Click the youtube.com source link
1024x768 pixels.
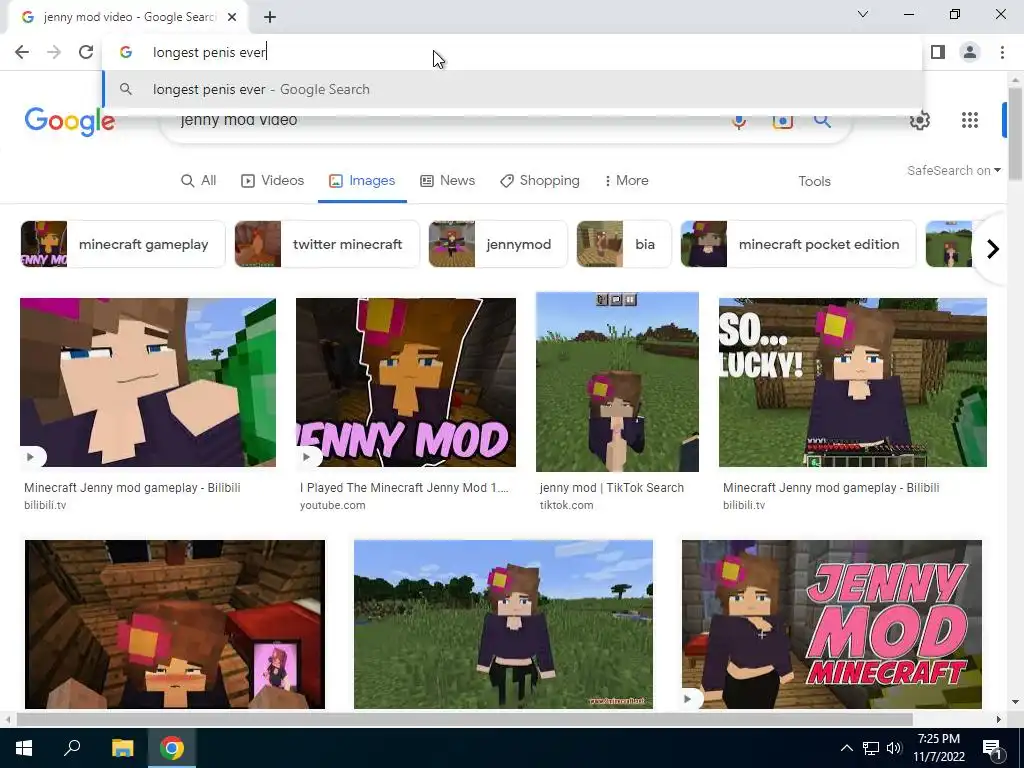(332, 505)
